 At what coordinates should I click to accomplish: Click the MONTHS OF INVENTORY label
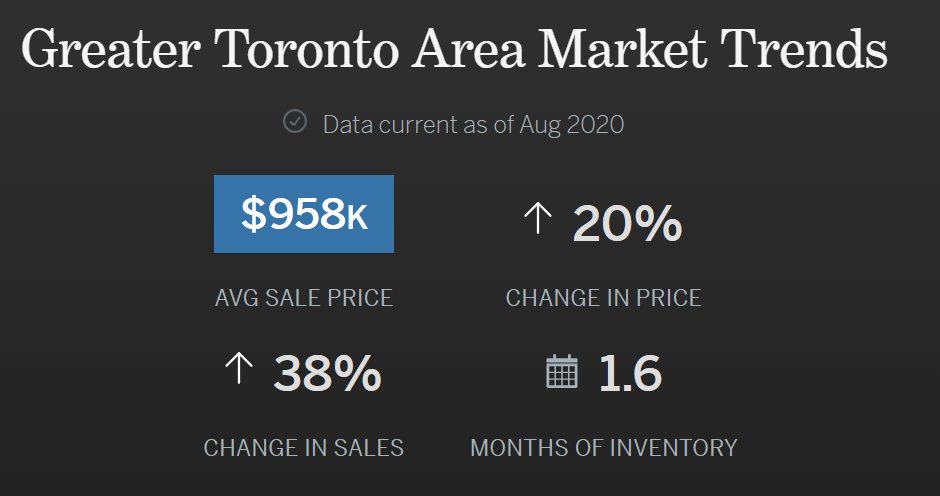[604, 448]
